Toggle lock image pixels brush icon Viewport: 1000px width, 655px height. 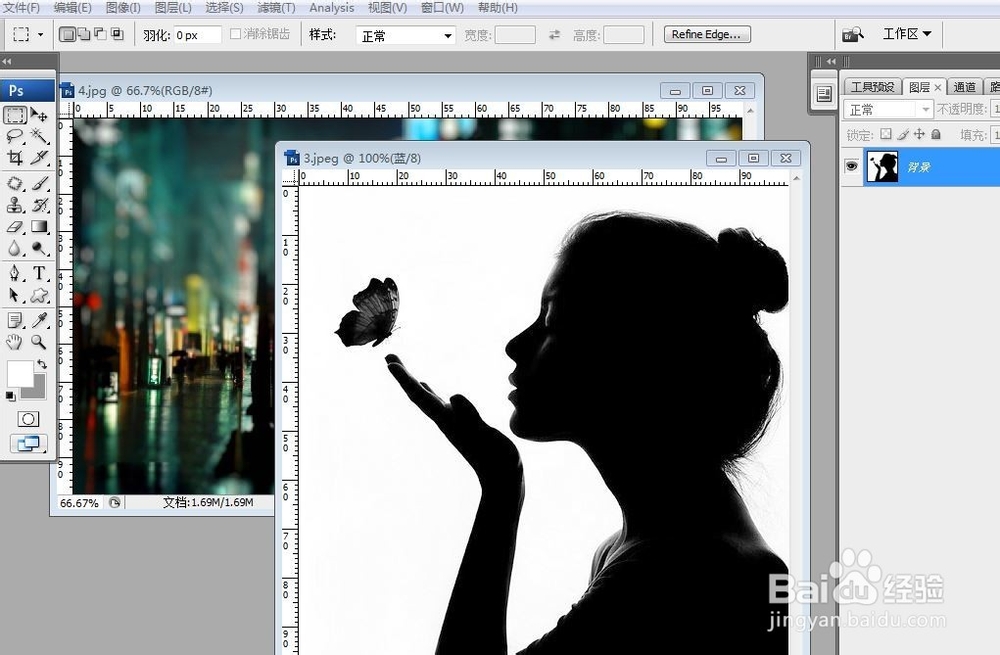902,134
